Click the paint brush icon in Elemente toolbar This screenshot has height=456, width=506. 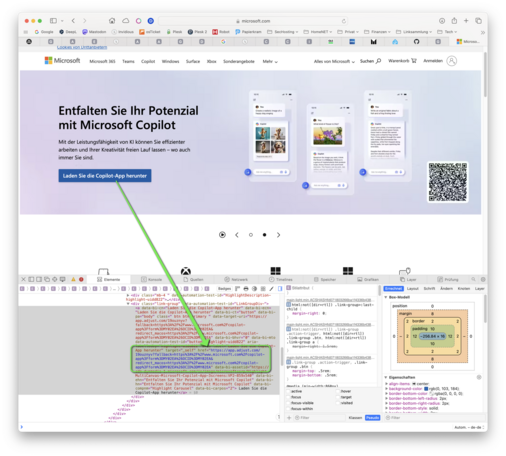coord(271,289)
